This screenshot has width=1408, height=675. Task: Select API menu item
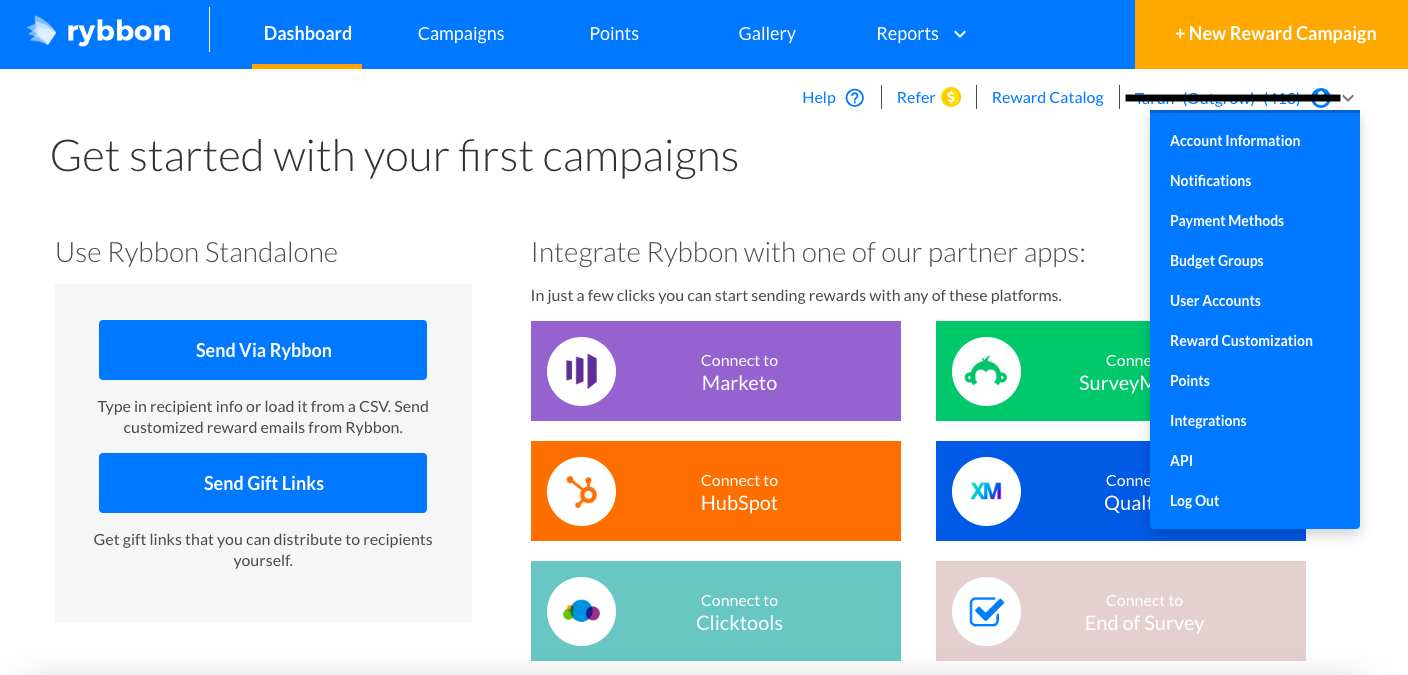pyautogui.click(x=1181, y=461)
